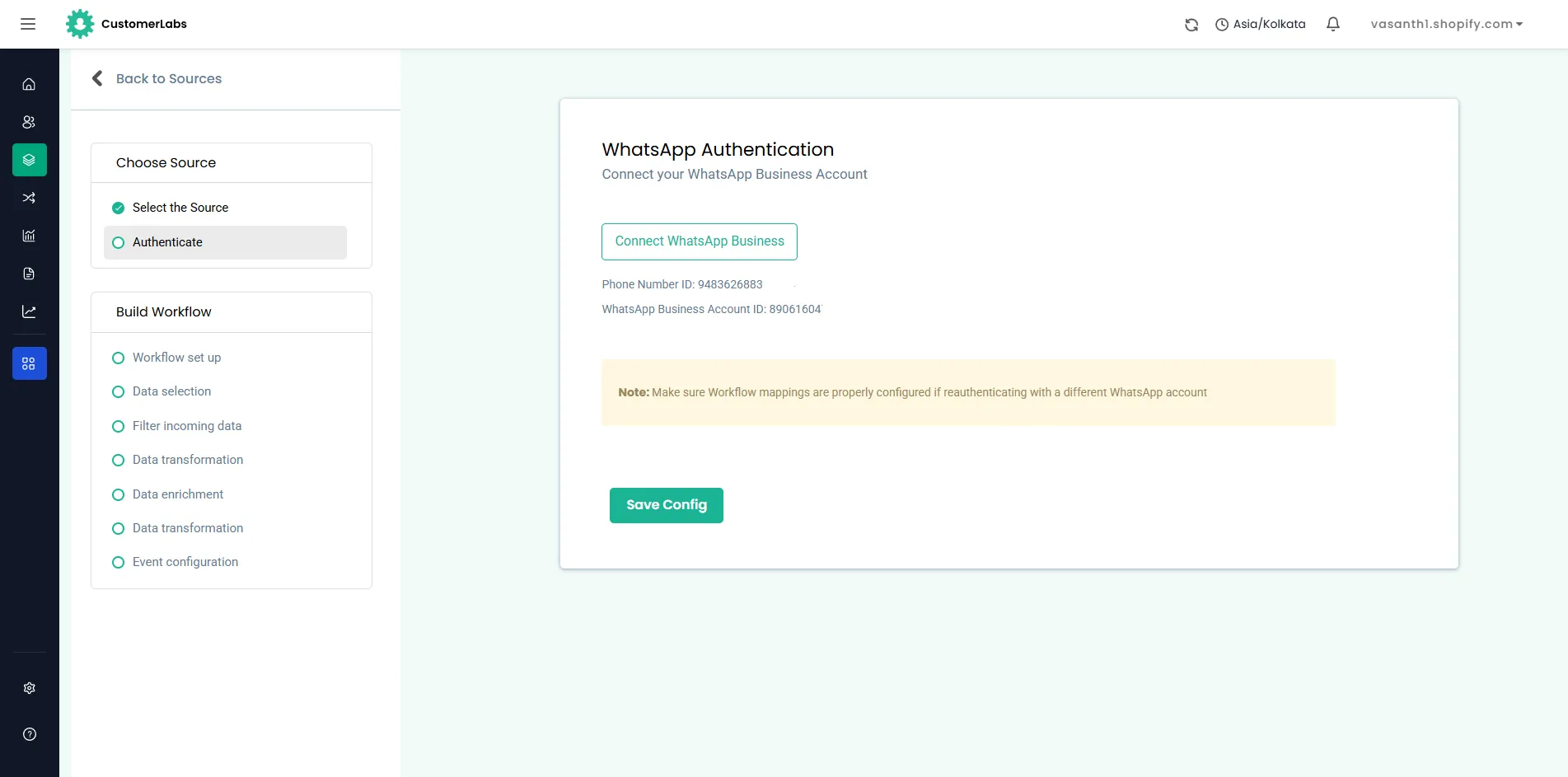1568x777 pixels.
Task: Open the help question mark icon
Action: click(30, 734)
